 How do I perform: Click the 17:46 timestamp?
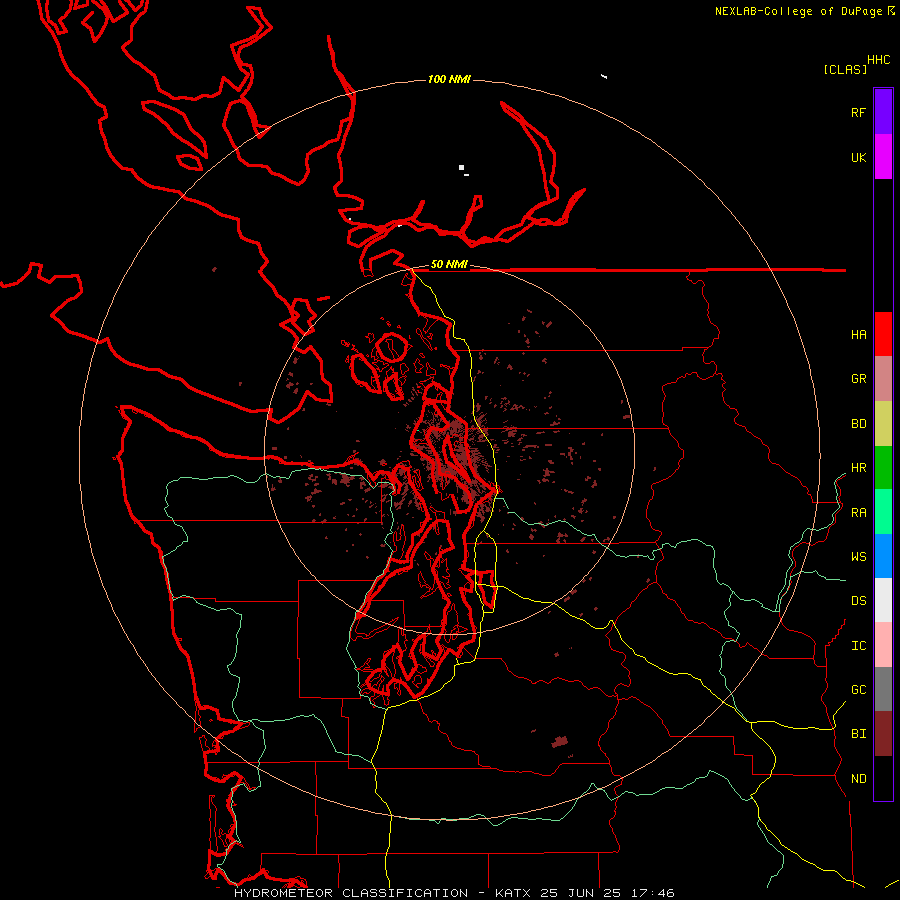click(x=655, y=893)
